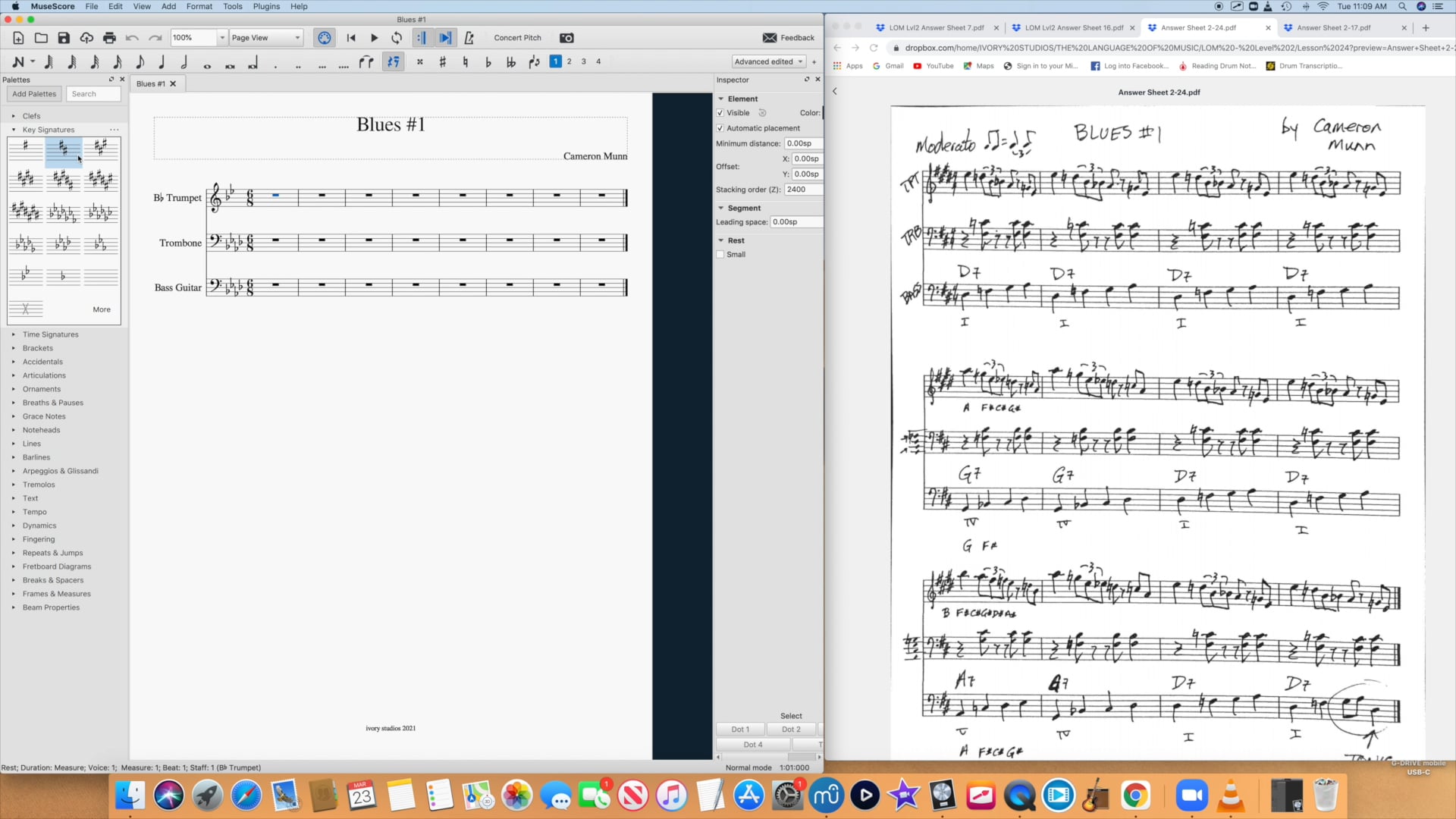Click the palette Search field
The height and width of the screenshot is (819, 1456).
pyautogui.click(x=94, y=94)
